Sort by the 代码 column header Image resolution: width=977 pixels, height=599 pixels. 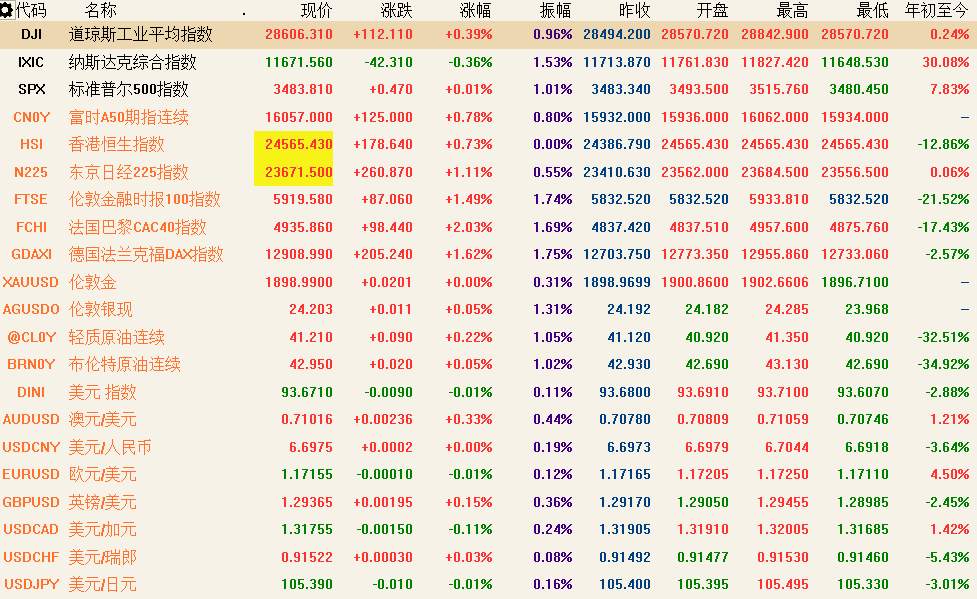[x=31, y=11]
